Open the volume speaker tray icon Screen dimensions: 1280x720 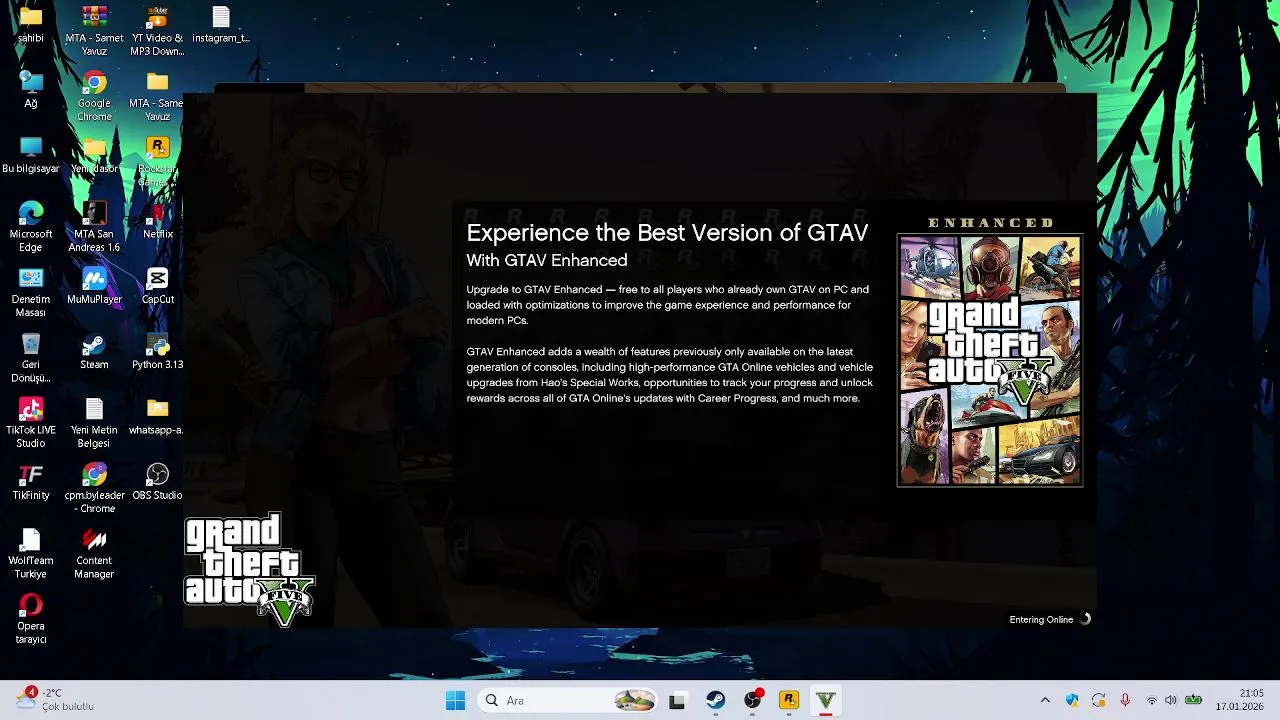point(1171,701)
